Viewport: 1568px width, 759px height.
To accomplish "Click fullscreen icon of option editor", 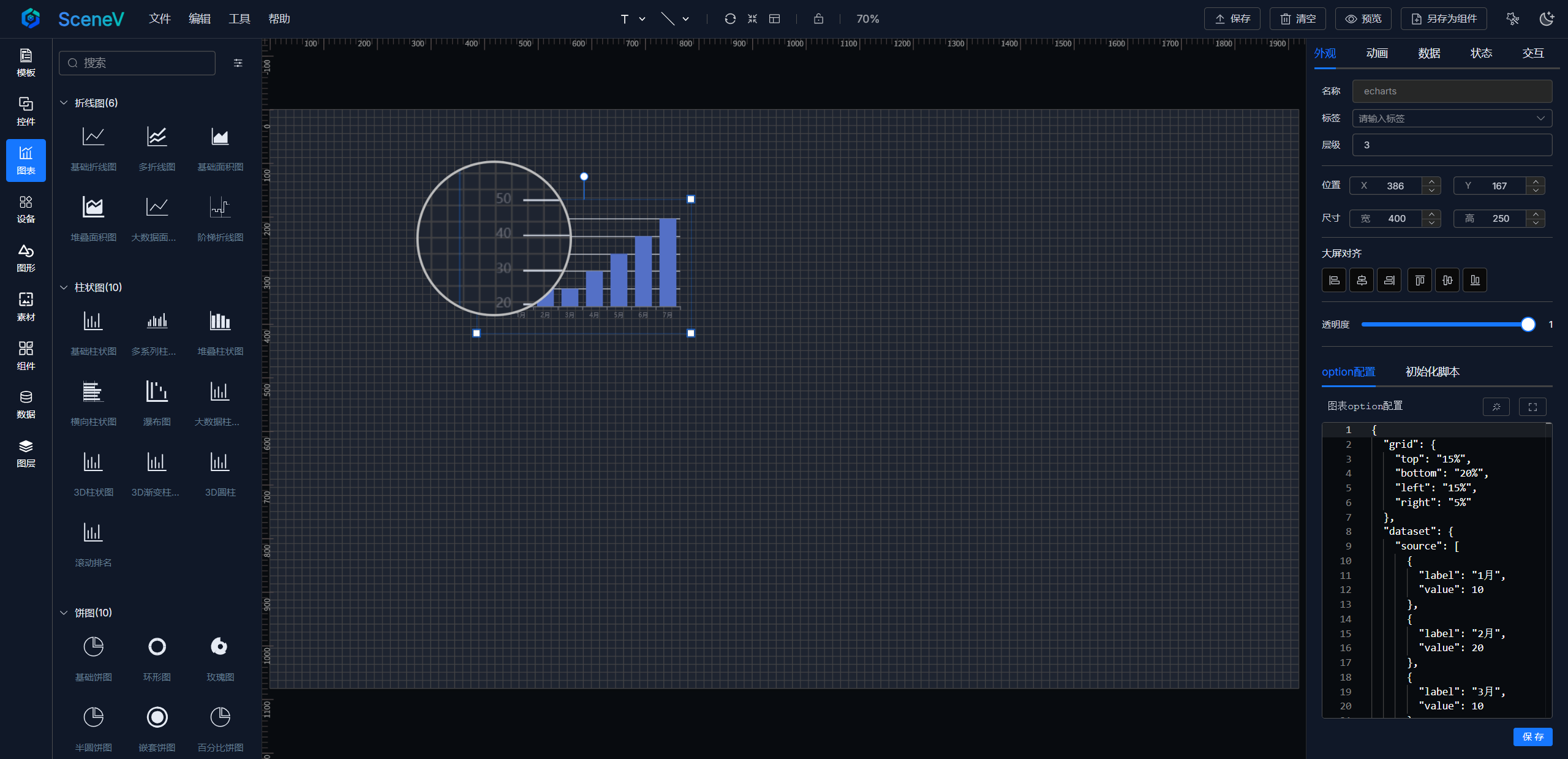I will click(1532, 407).
